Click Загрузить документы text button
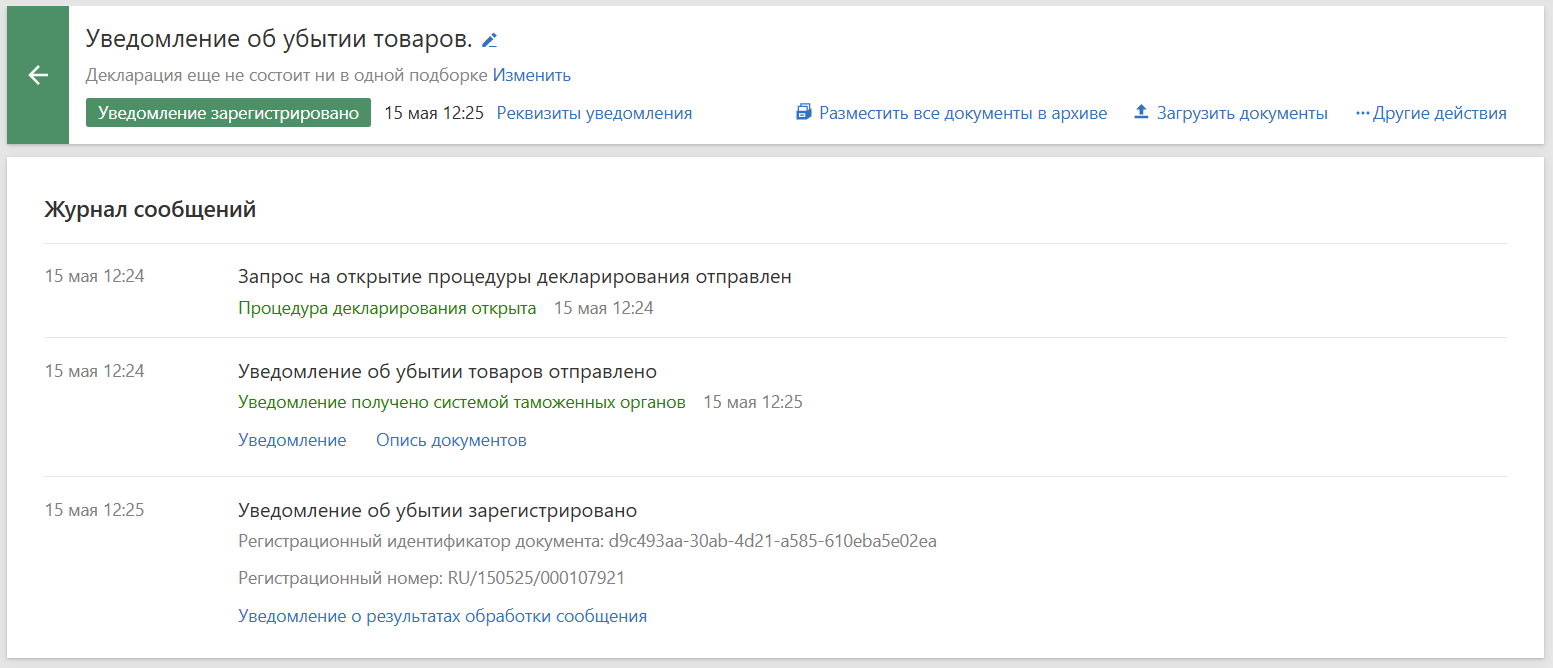The height and width of the screenshot is (668, 1553). point(1242,113)
